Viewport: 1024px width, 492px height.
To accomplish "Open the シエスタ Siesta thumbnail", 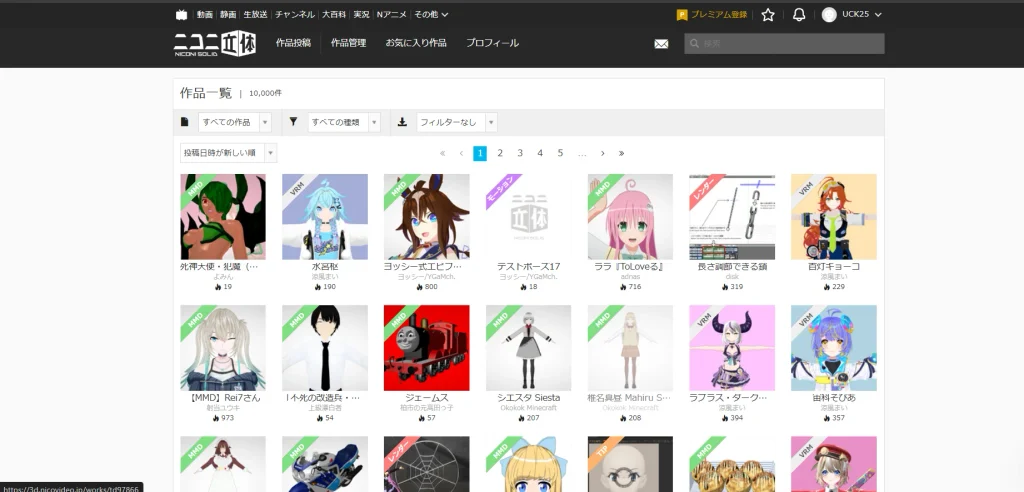I will point(528,348).
